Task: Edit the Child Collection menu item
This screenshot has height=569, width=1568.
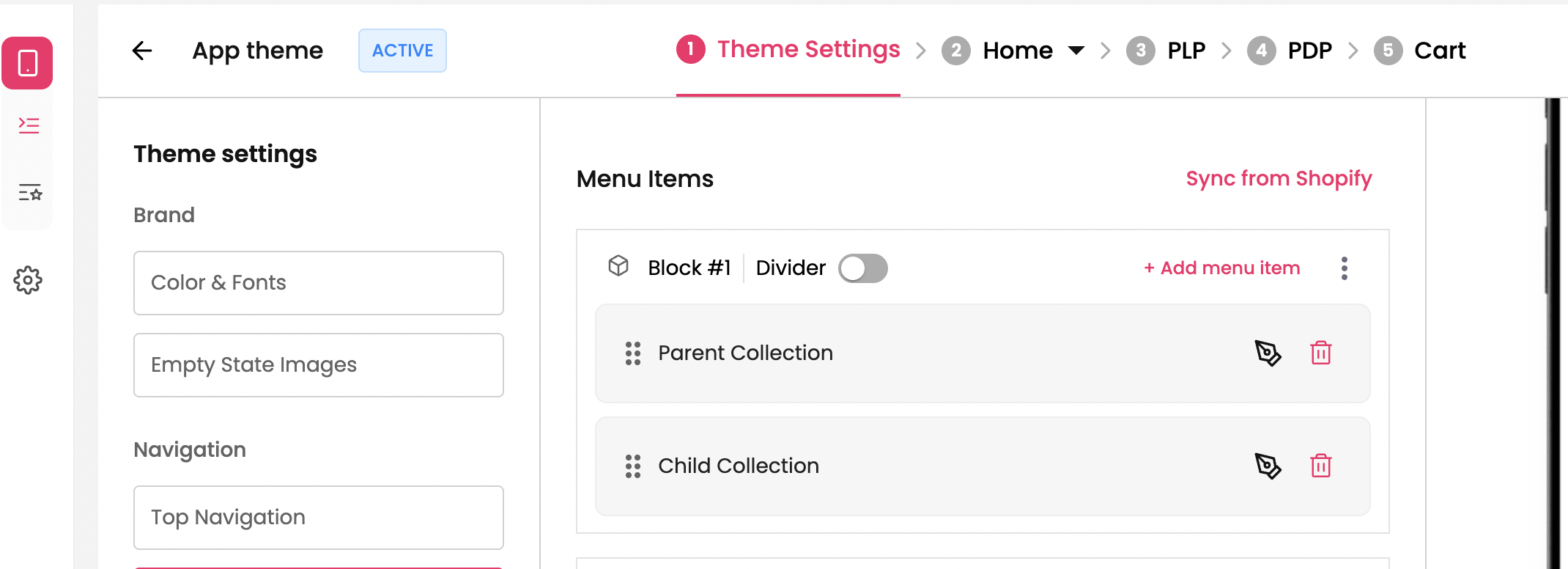Action: coord(1268,466)
